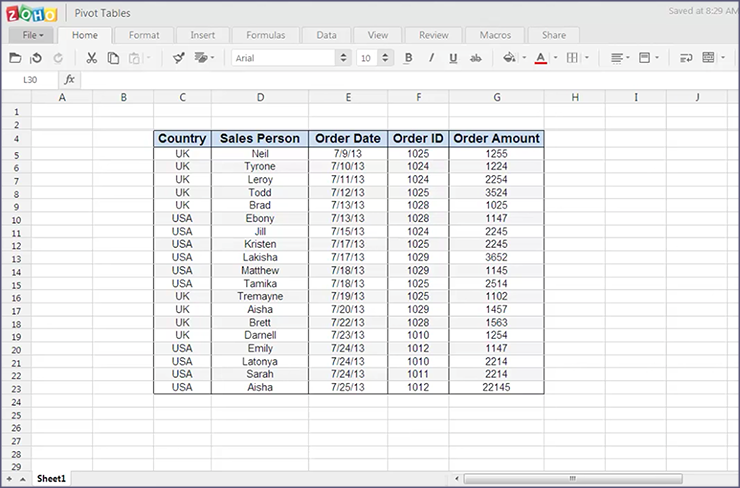Toggle Bold formatting
This screenshot has height=488, width=740.
point(408,58)
